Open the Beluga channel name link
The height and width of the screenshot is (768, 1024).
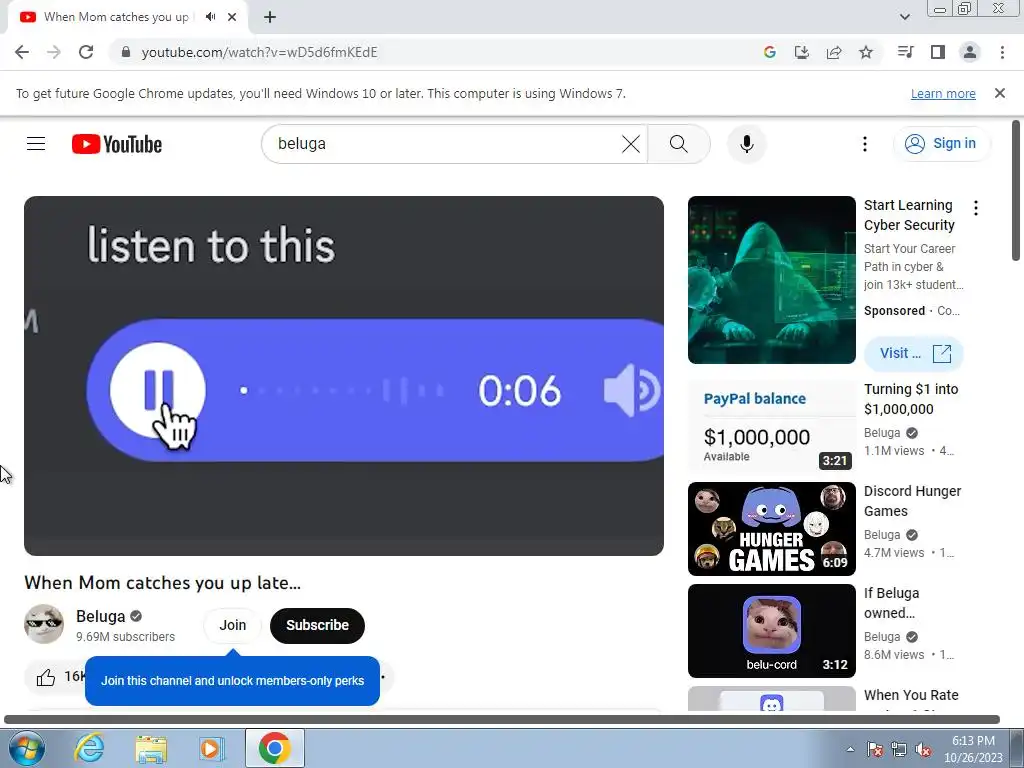pos(100,616)
